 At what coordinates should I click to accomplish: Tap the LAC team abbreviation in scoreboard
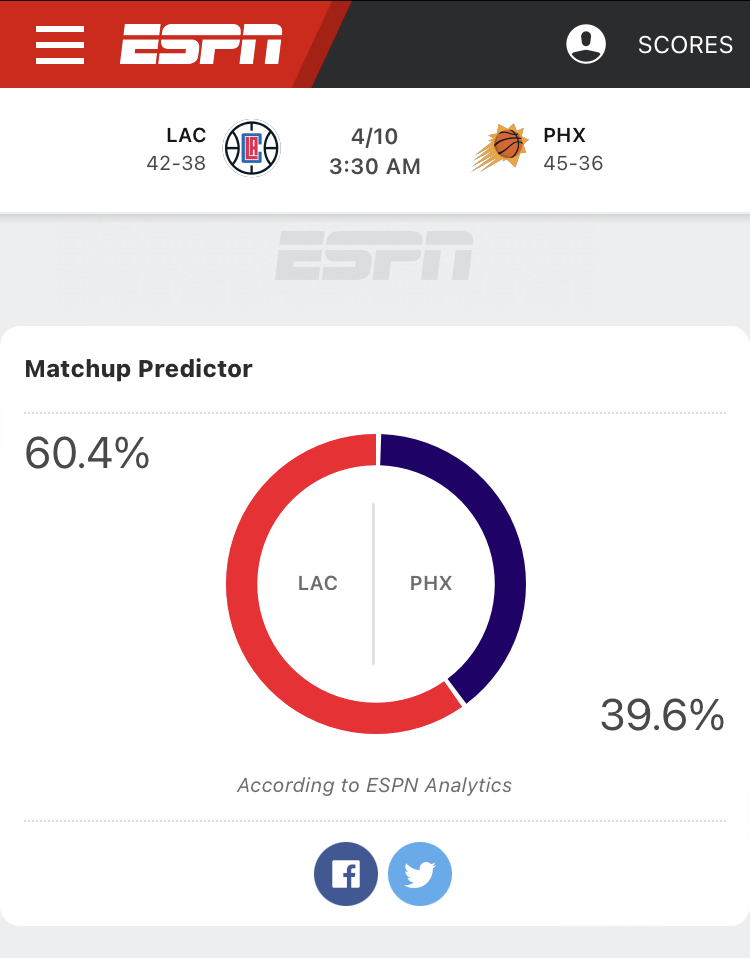(186, 135)
